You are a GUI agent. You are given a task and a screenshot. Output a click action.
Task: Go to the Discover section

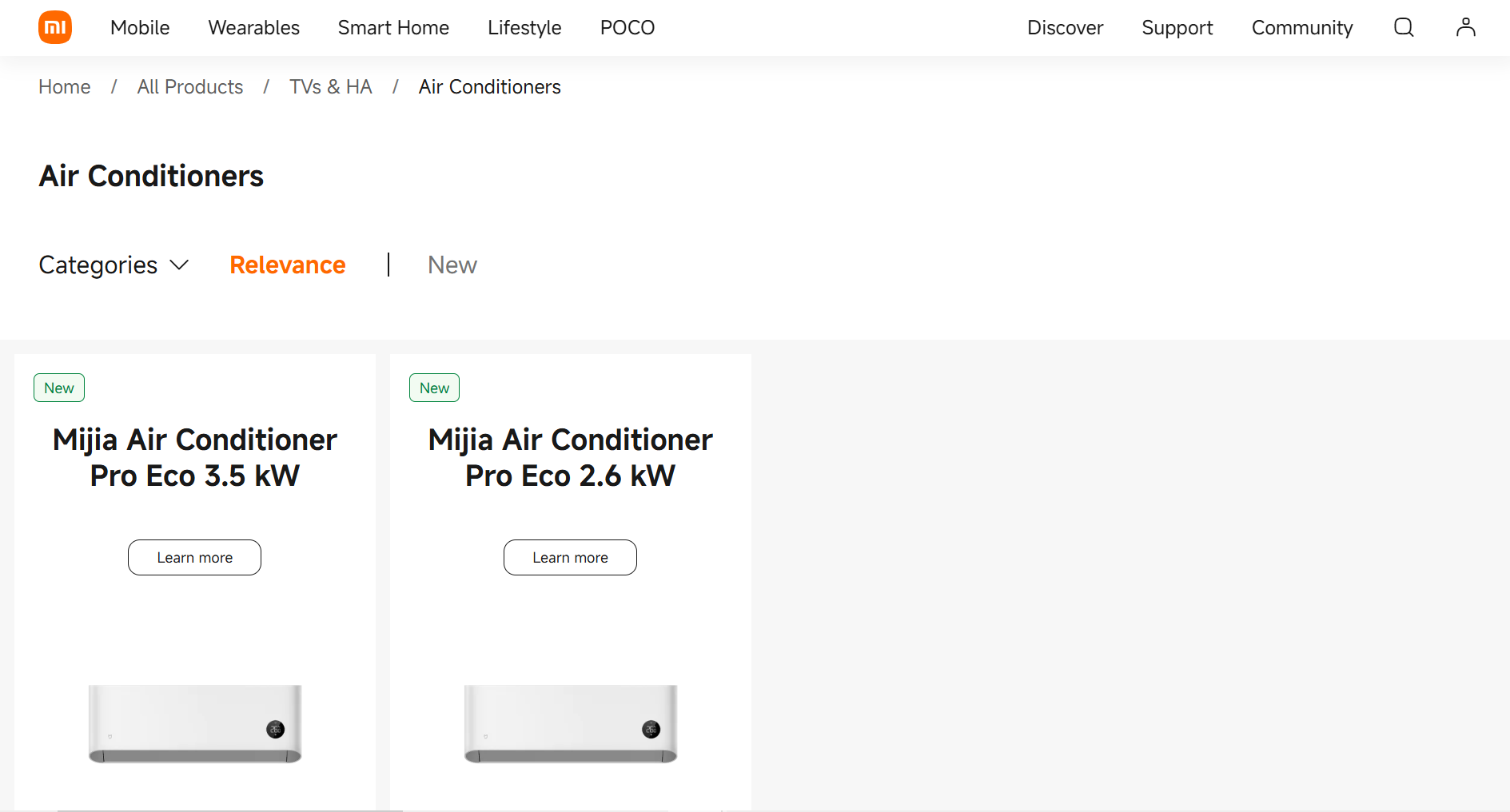pyautogui.click(x=1065, y=28)
